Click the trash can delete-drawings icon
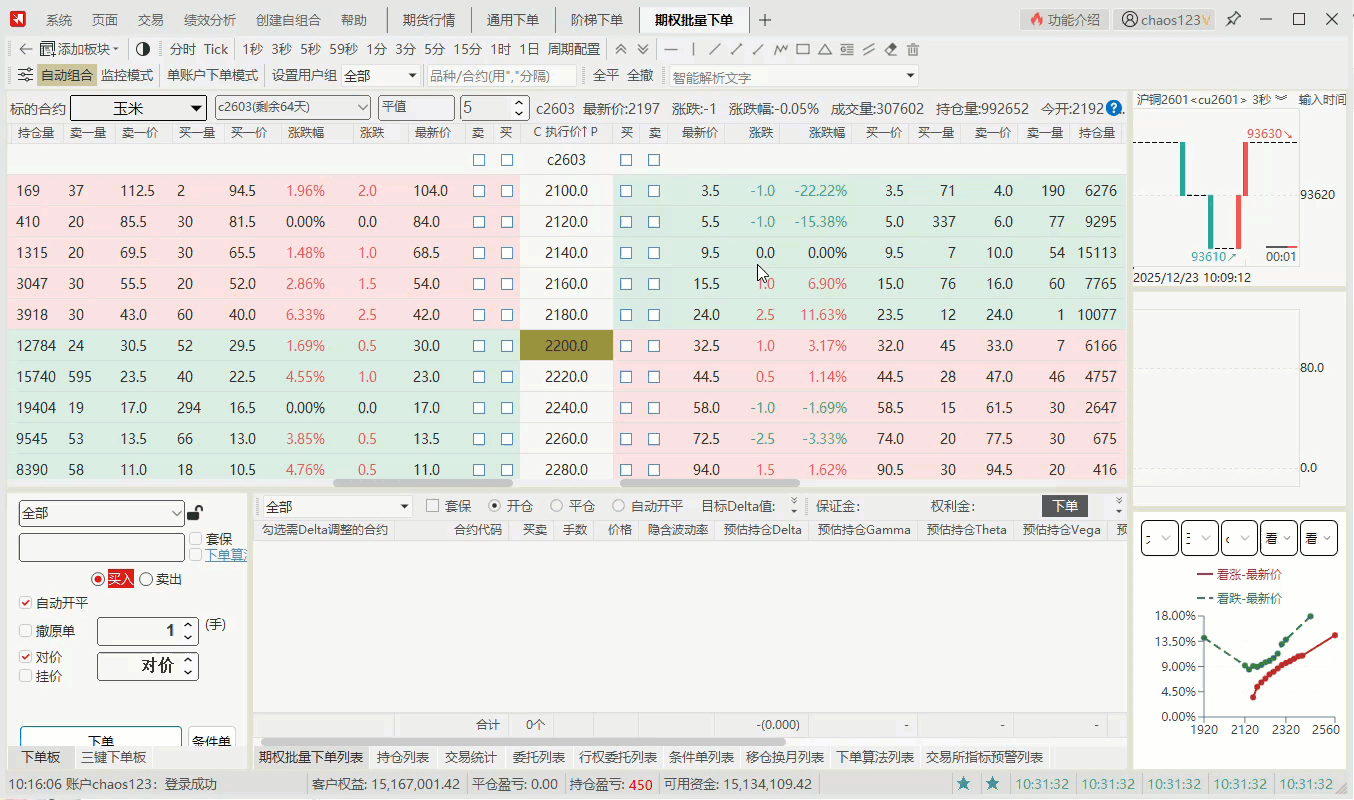The width and height of the screenshot is (1354, 800). click(913, 49)
